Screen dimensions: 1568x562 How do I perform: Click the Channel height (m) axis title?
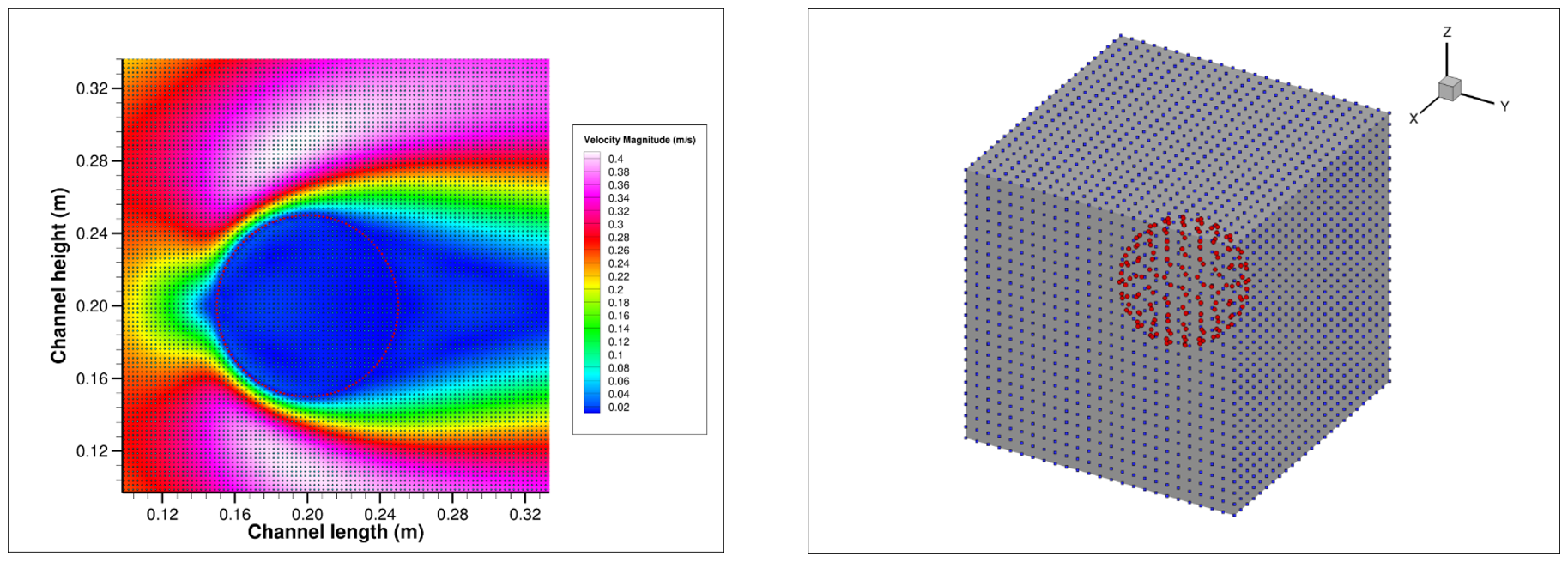[58, 275]
